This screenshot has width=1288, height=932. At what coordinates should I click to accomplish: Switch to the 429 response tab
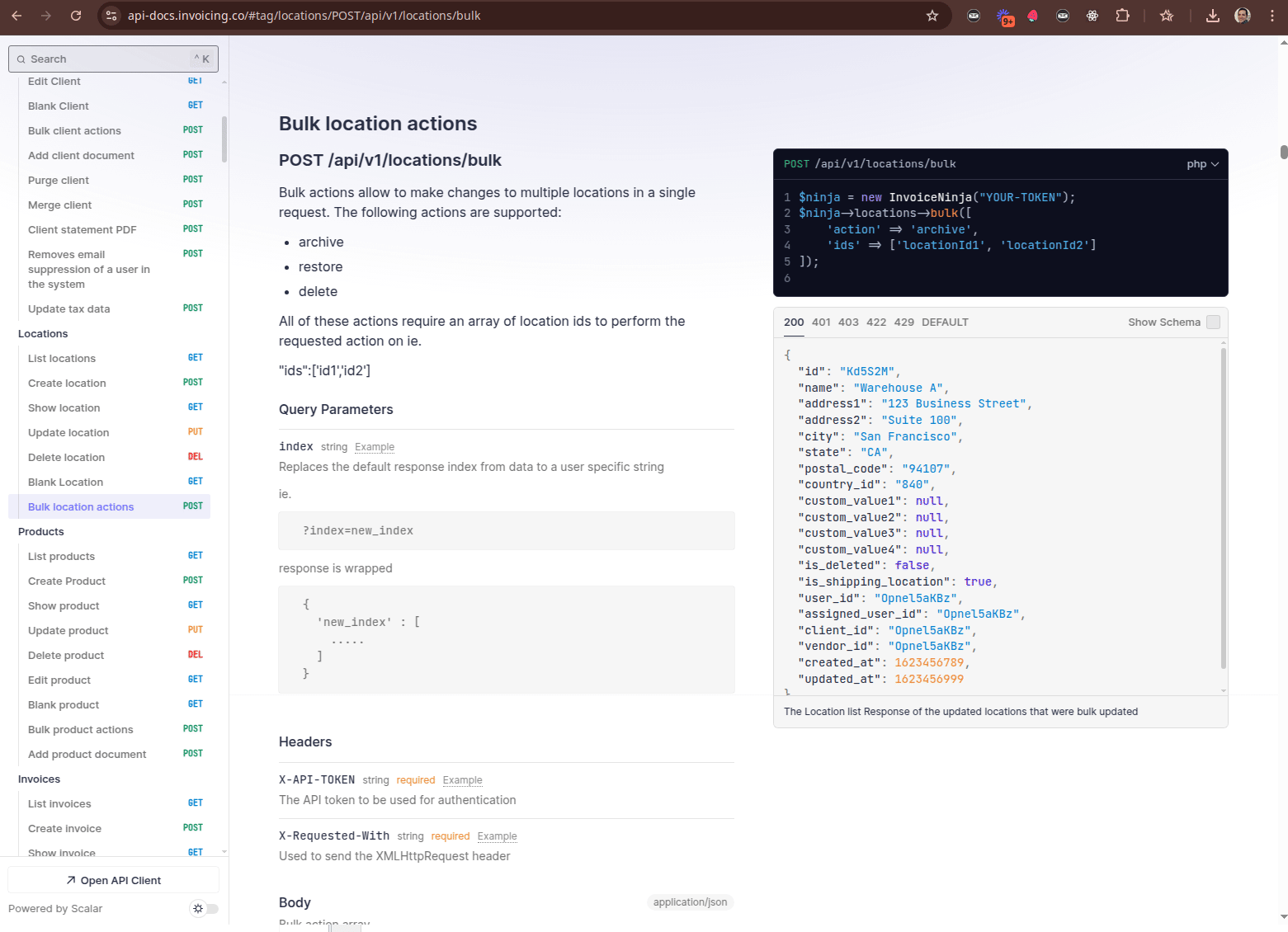904,322
